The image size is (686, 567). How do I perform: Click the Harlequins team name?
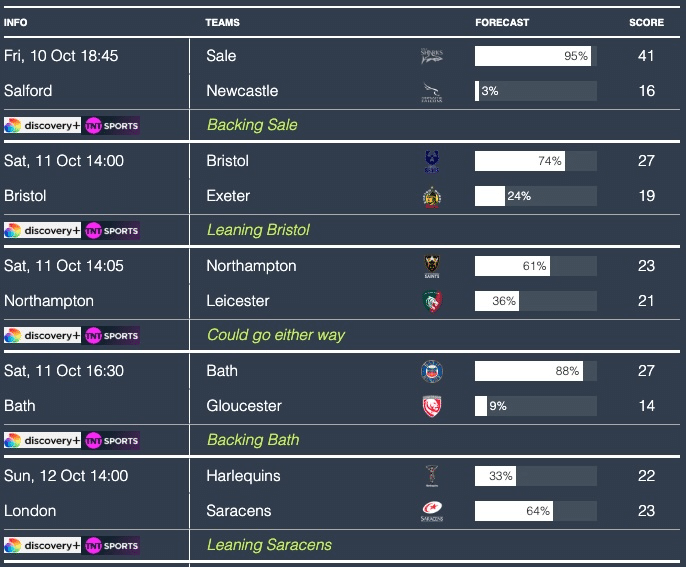pyautogui.click(x=243, y=476)
